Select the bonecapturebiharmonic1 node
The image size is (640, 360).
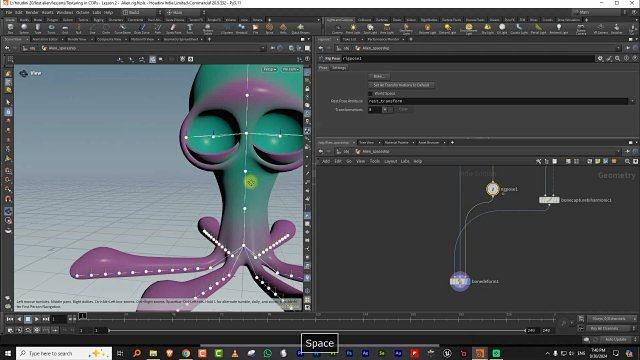549,200
